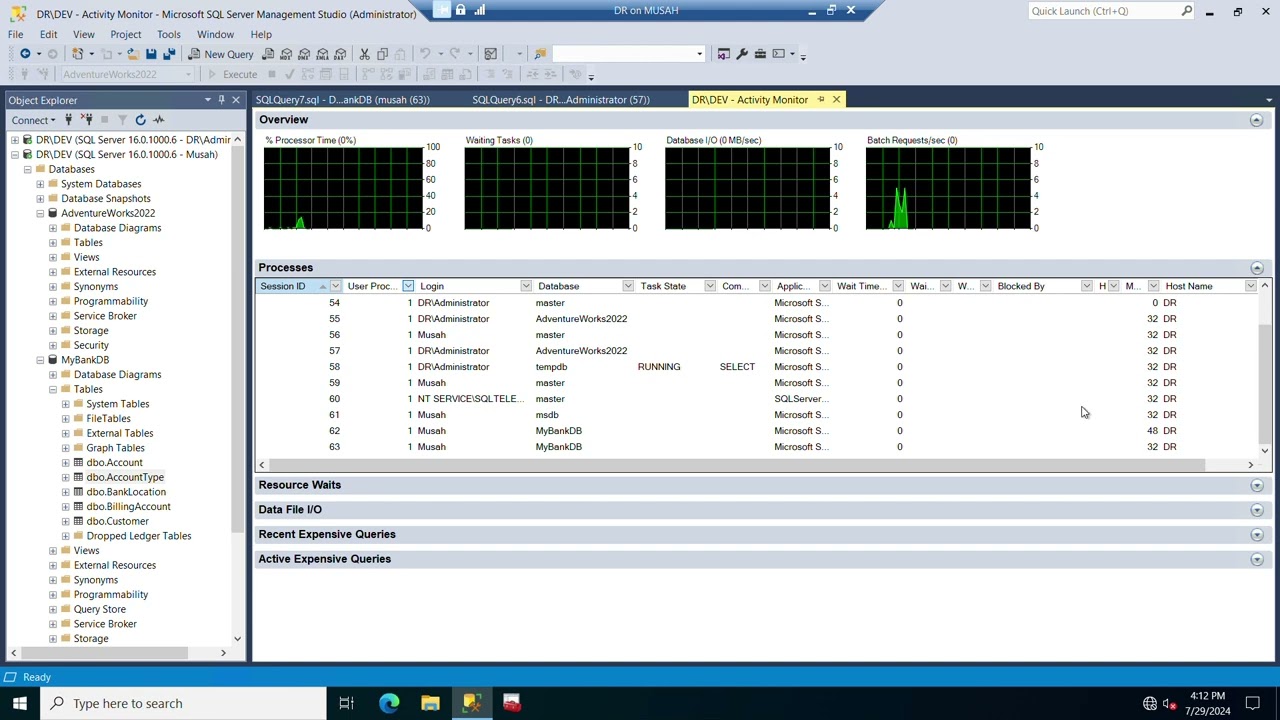Open Connect dropdown in Object Explorer
Screen dimensions: 1280x720
pyautogui.click(x=33, y=120)
